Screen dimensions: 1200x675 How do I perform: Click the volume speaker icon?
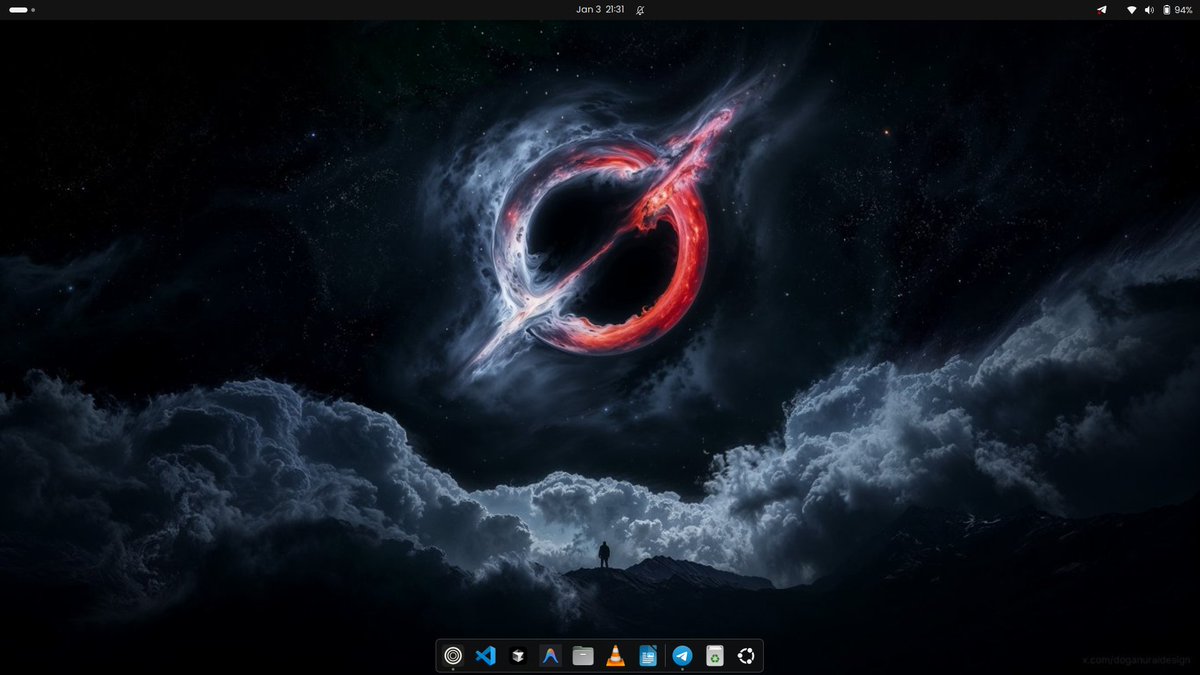pyautogui.click(x=1149, y=10)
